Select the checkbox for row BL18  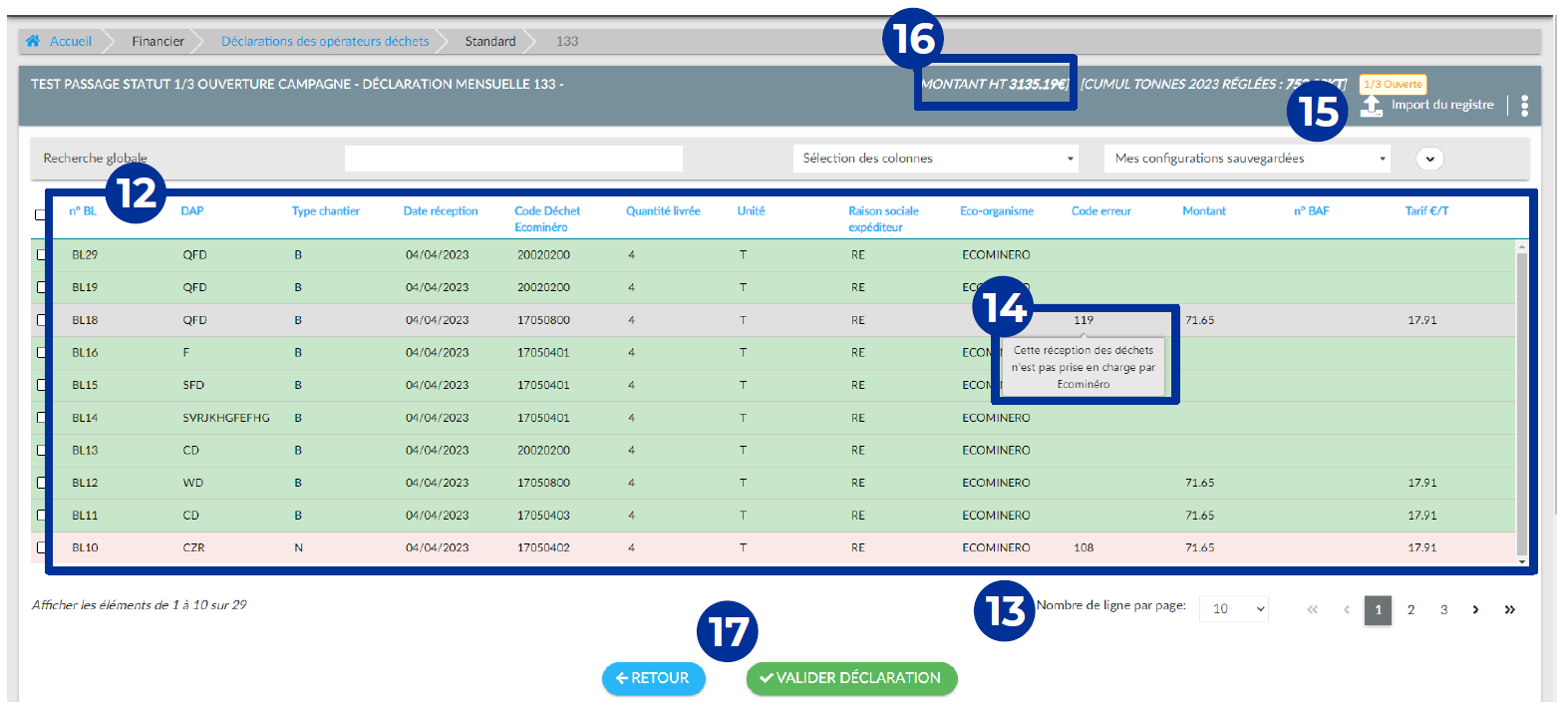tap(41, 320)
